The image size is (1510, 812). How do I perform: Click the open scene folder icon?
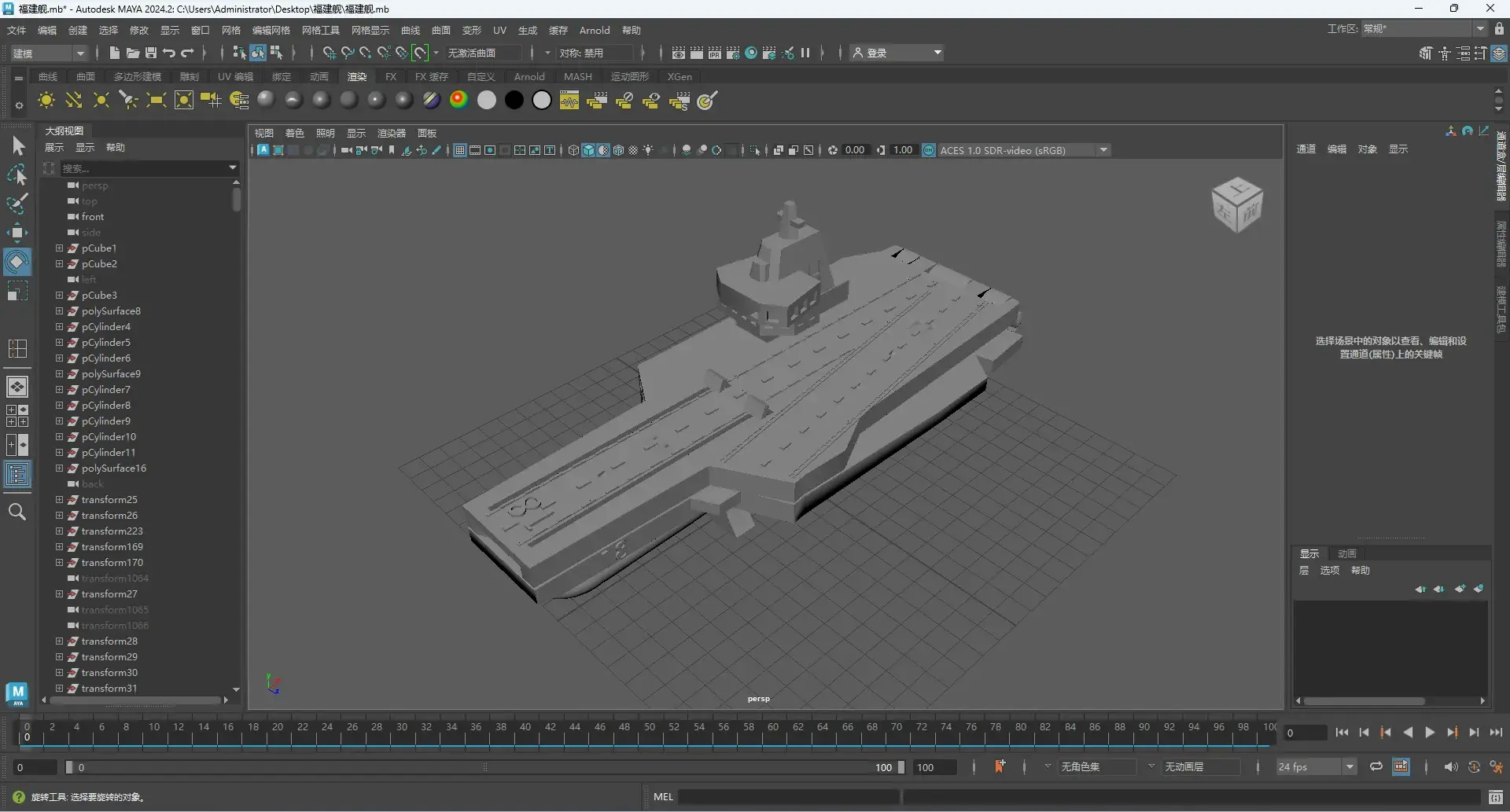tap(133, 53)
